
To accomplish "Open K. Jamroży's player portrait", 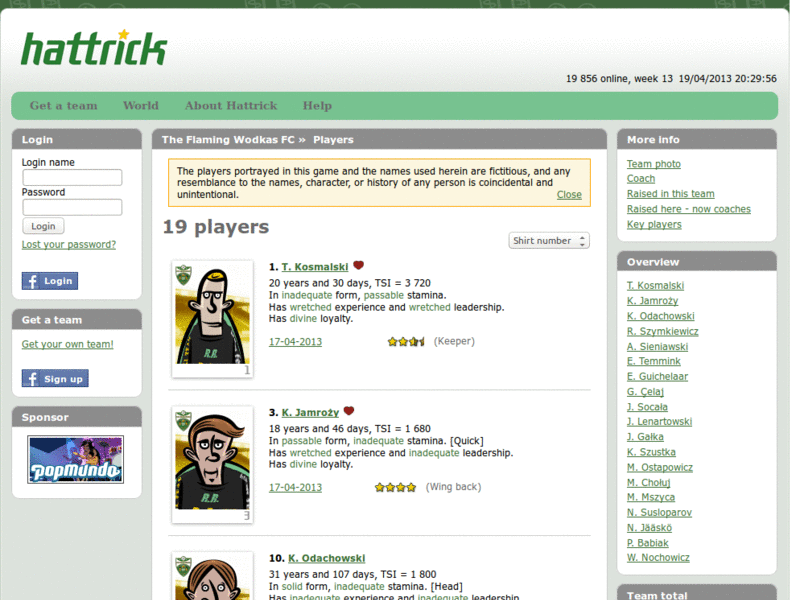I will [212, 464].
